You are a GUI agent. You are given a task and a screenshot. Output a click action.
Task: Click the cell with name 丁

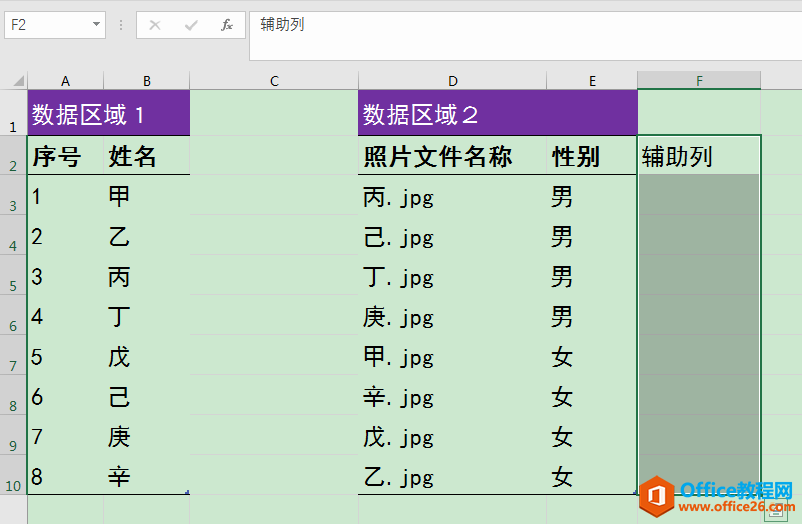147,315
